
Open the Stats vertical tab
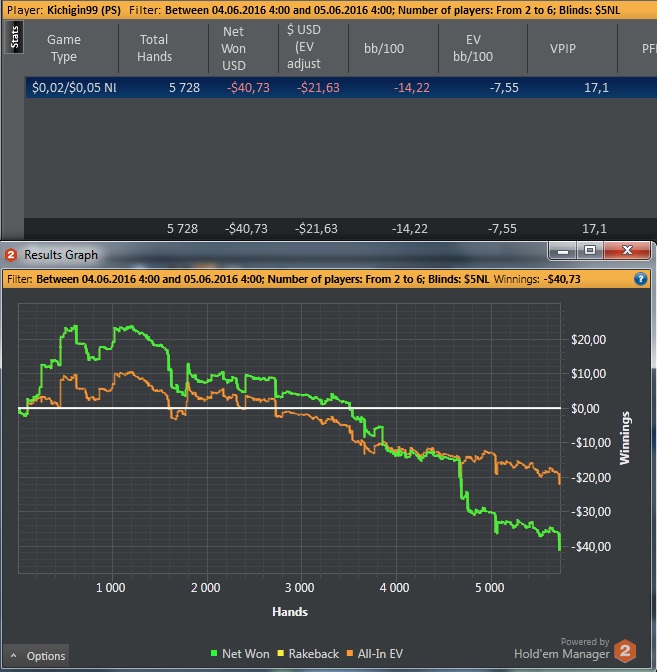(x=14, y=38)
